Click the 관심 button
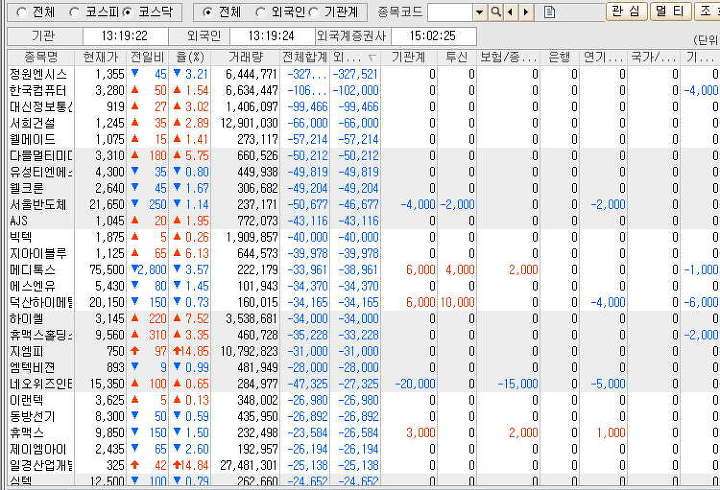 (627, 11)
